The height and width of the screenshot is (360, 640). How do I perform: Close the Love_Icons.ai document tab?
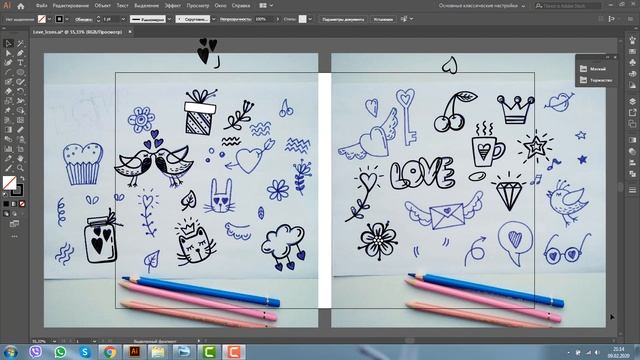[x=130, y=31]
